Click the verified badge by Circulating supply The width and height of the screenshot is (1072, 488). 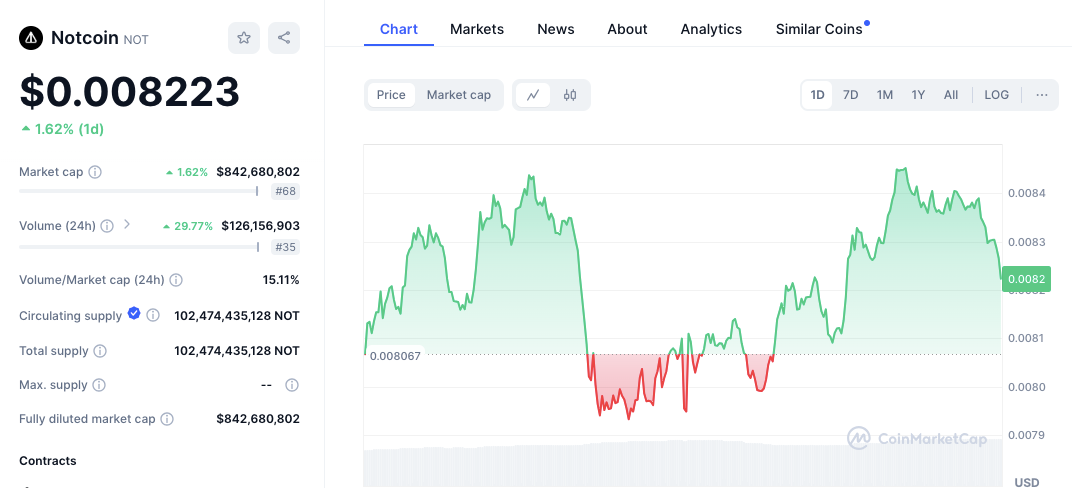[134, 314]
